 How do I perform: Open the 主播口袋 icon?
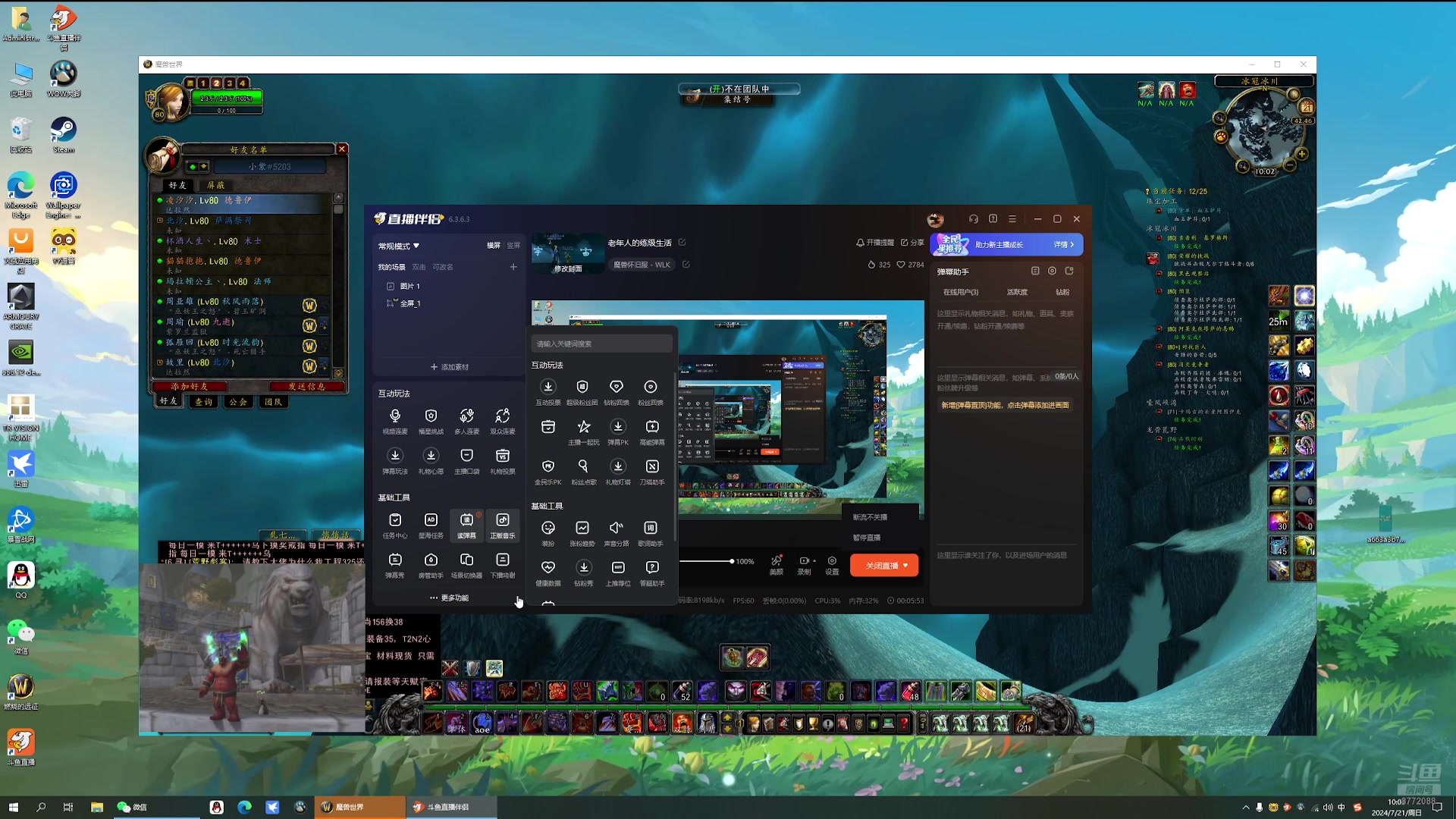tap(466, 461)
